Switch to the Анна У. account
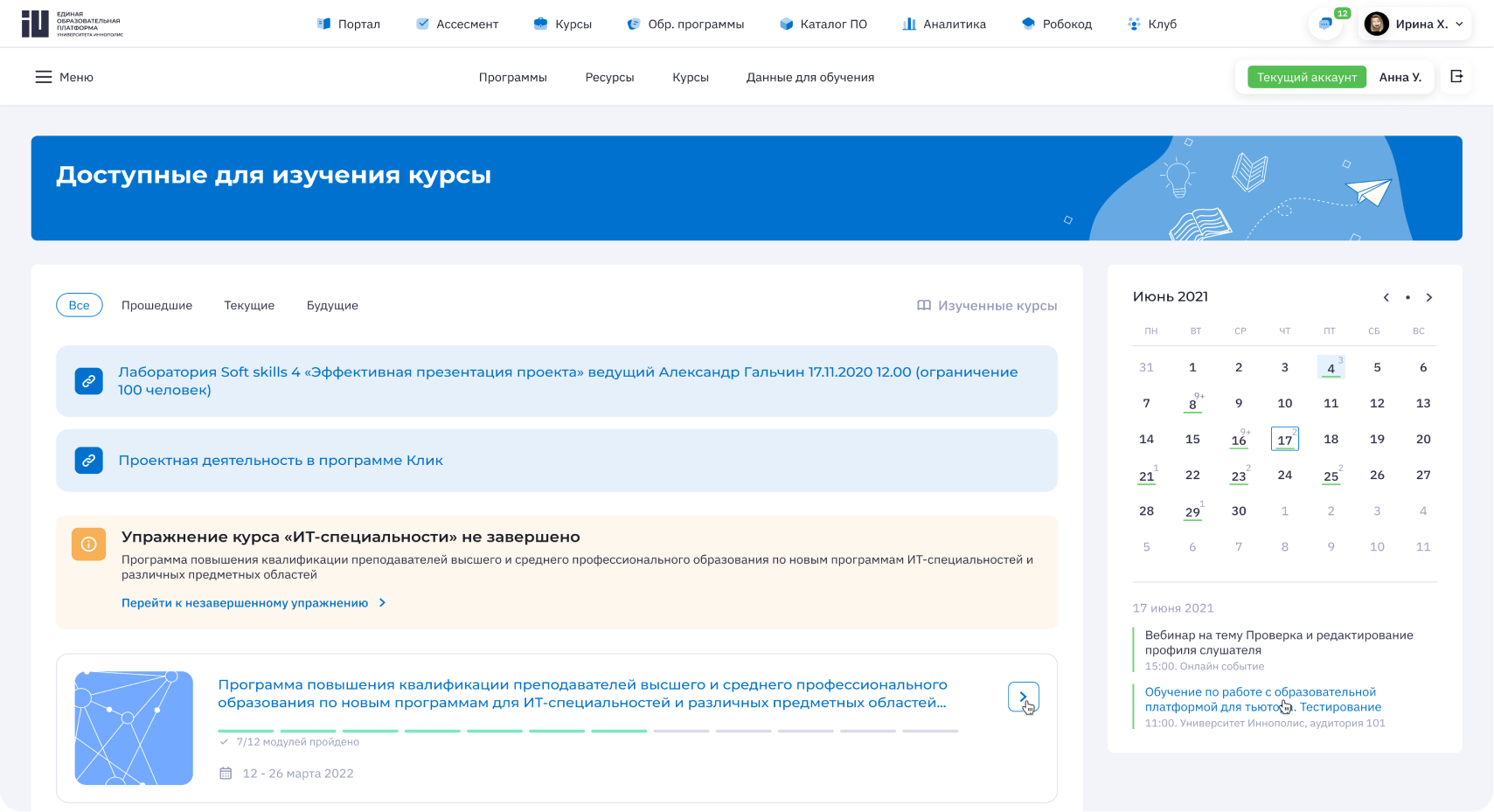Screen dimensions: 1494x812 [x=1400, y=77]
